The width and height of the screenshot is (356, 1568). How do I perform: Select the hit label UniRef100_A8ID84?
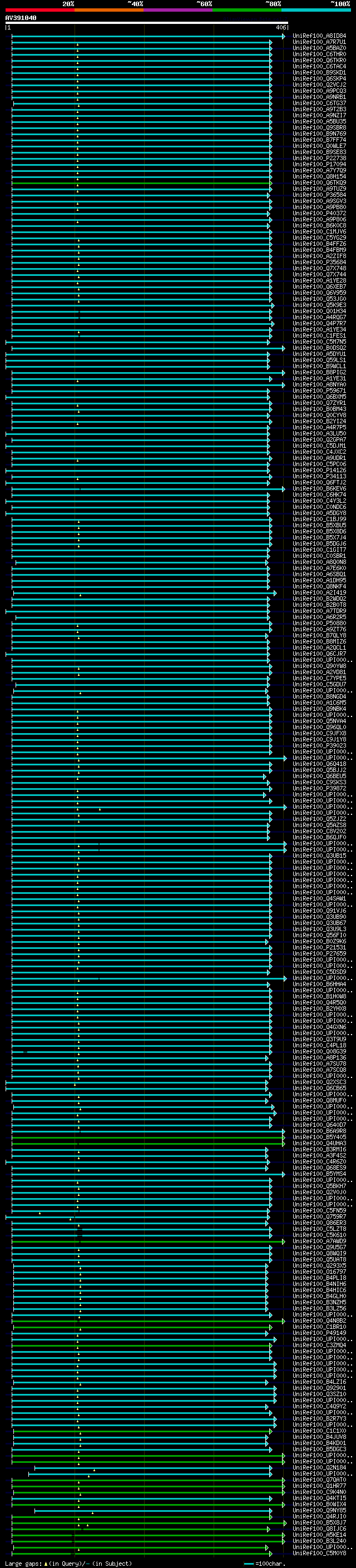tap(319, 36)
